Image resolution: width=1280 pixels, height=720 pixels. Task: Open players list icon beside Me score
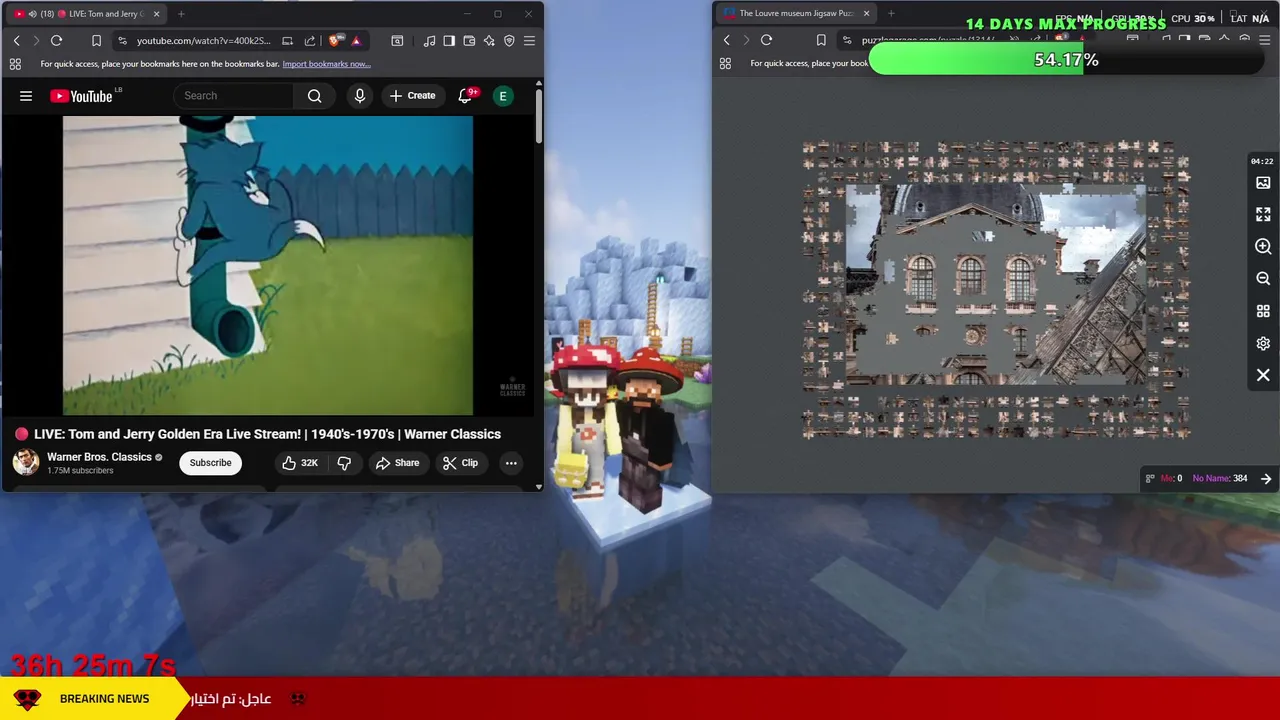(x=1150, y=479)
